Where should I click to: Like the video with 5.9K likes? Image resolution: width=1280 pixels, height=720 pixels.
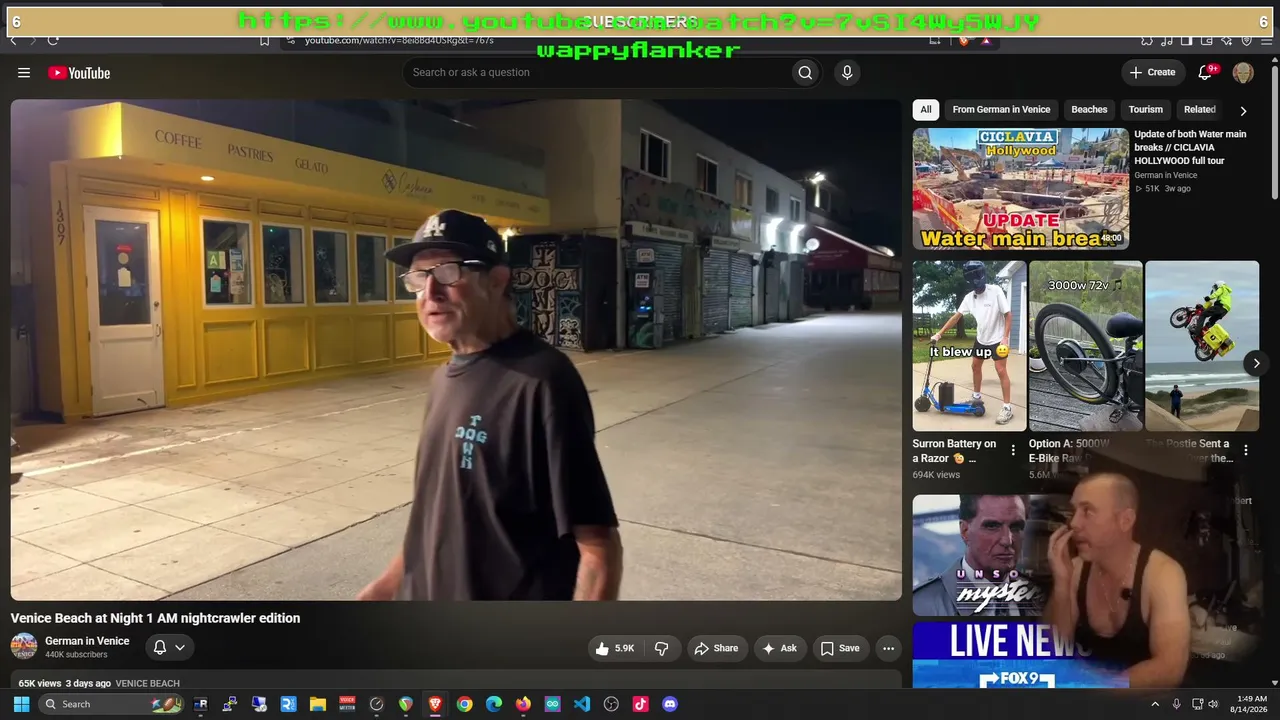tap(615, 648)
